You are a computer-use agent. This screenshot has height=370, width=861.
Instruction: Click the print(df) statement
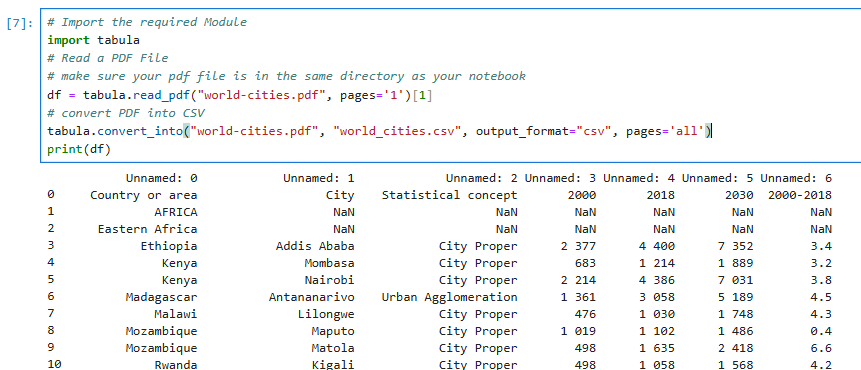tap(79, 149)
